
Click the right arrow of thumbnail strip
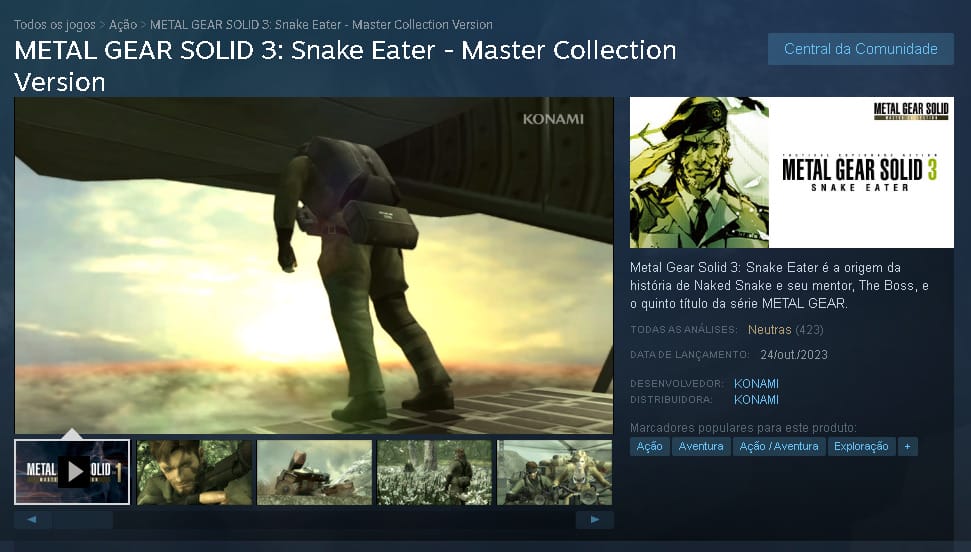tap(594, 520)
